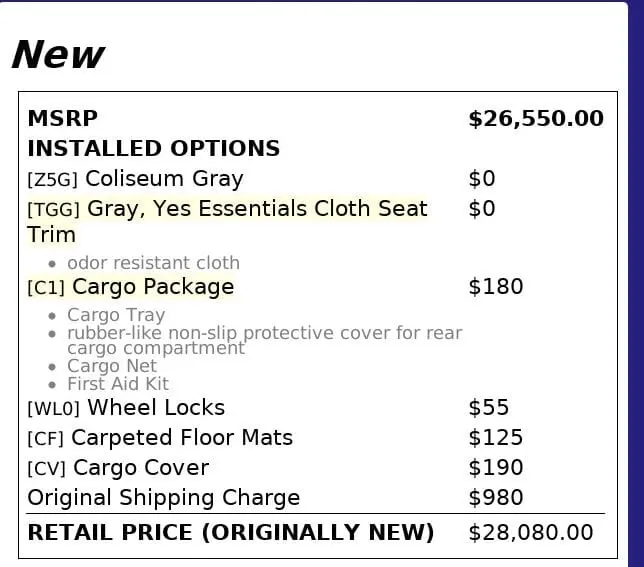644x567 pixels.
Task: Click the Cargo Cover option
Action: pyautogui.click(x=141, y=468)
